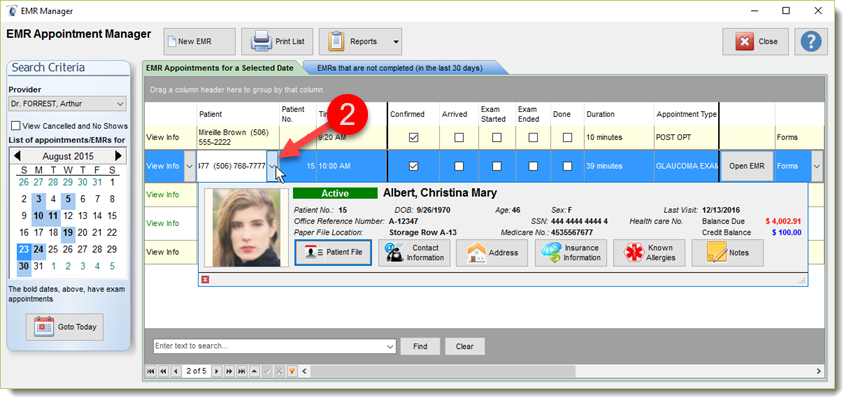Check Done for the 10:00 AM row
The image size is (850, 404).
[x=568, y=166]
